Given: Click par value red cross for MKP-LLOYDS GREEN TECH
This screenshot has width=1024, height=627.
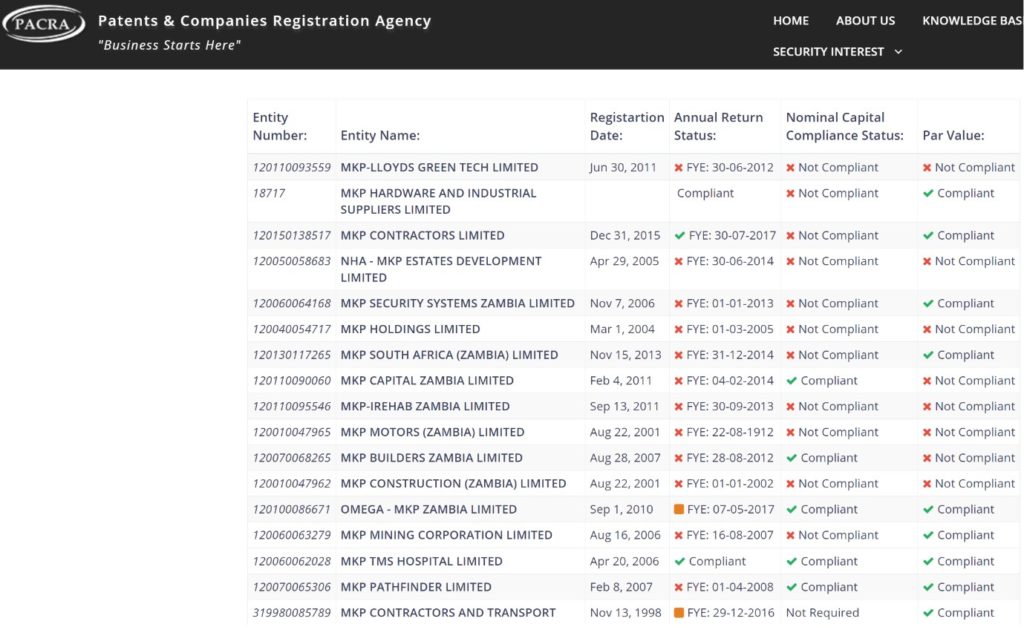Looking at the screenshot, I should [x=927, y=168].
